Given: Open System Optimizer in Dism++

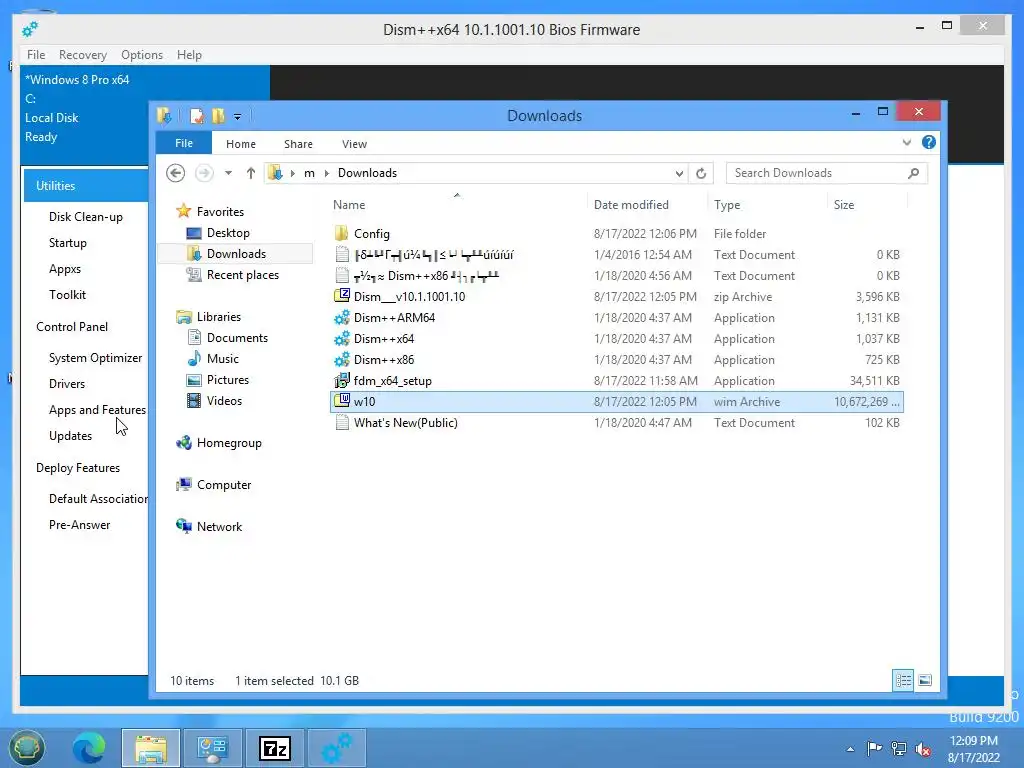Looking at the screenshot, I should [x=95, y=358].
